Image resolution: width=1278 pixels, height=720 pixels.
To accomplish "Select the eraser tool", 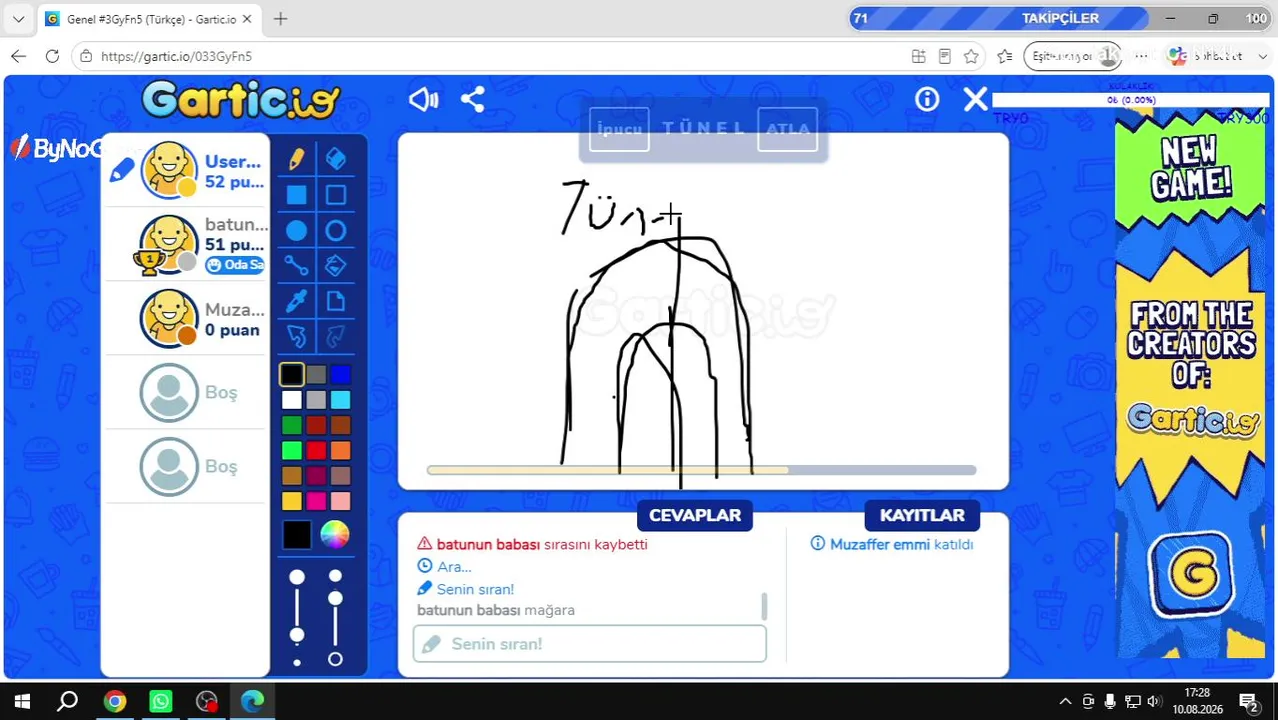I will pos(336,159).
